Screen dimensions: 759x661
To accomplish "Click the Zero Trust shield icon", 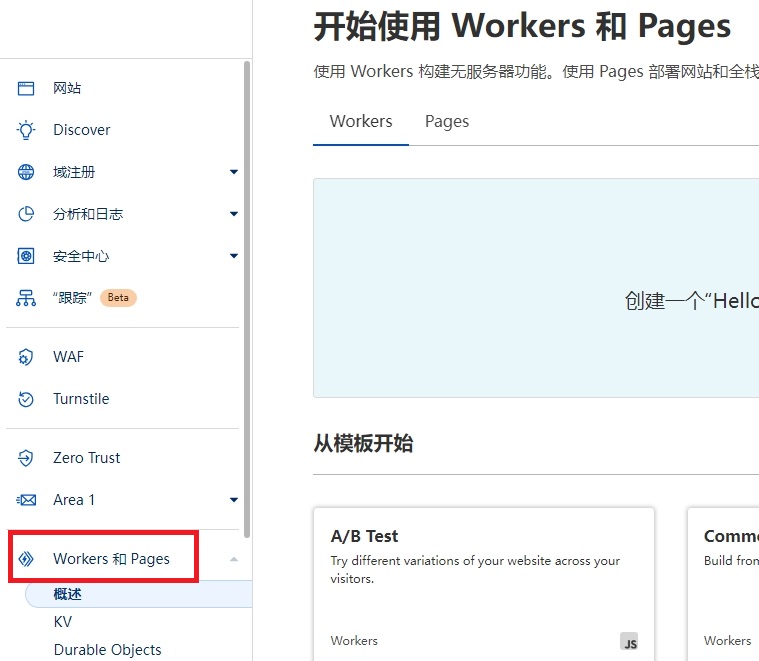I will coord(26,458).
